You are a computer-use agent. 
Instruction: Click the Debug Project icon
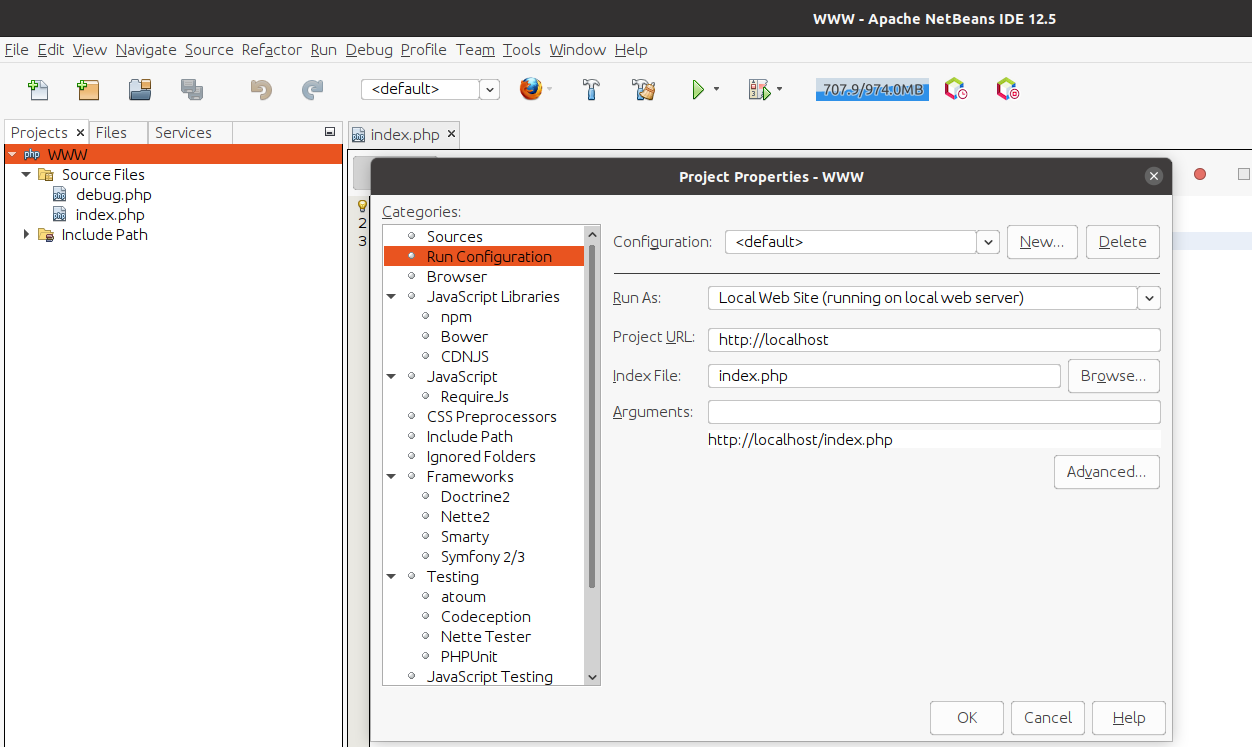click(759, 90)
